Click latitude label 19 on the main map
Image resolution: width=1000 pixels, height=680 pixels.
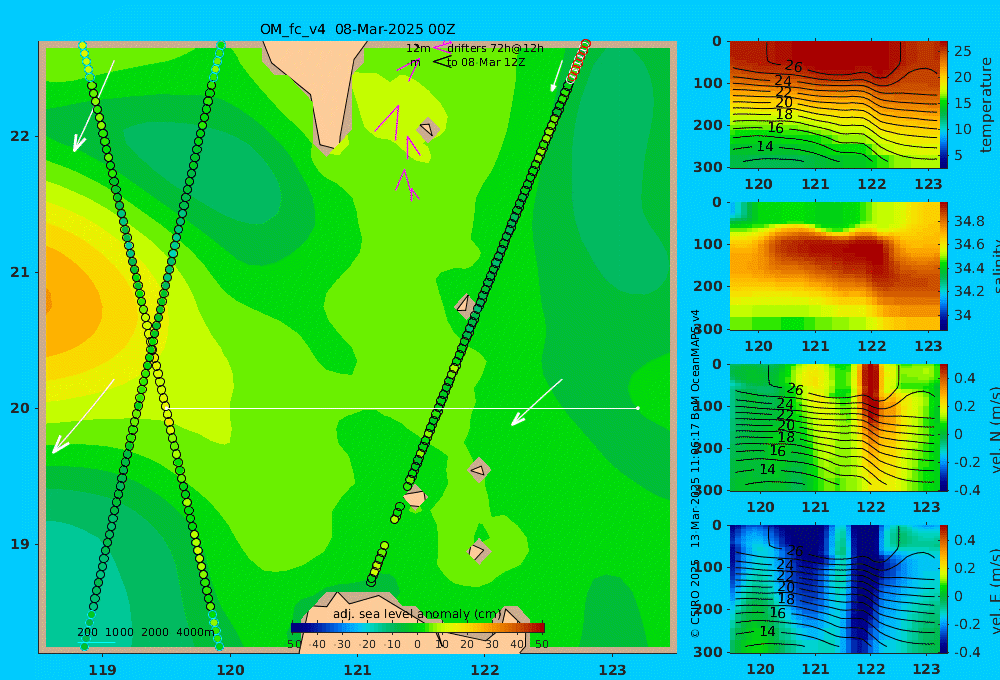(20, 544)
